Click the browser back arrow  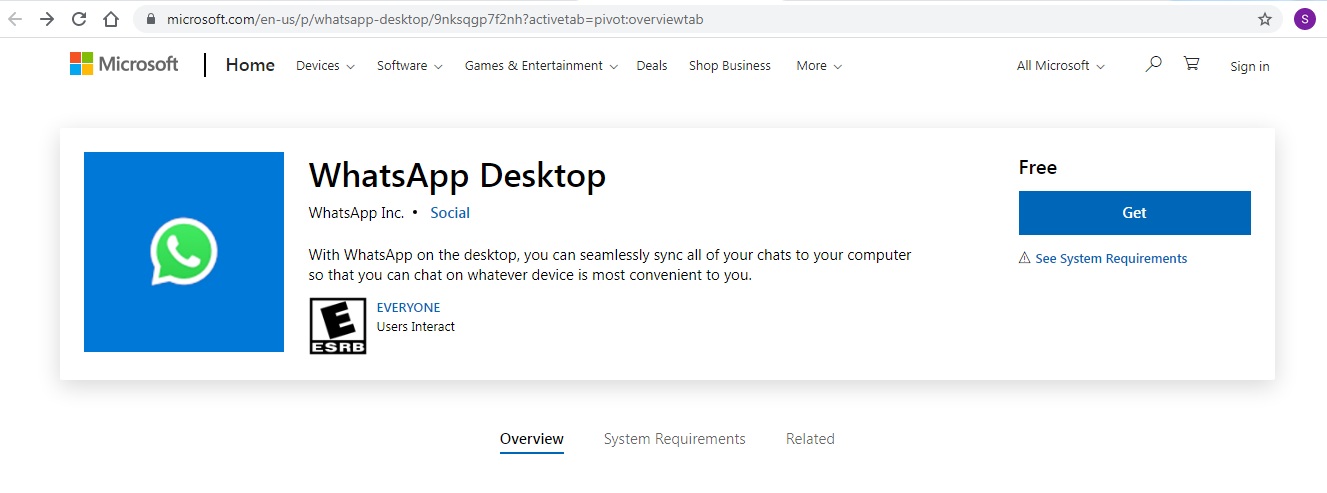15,19
